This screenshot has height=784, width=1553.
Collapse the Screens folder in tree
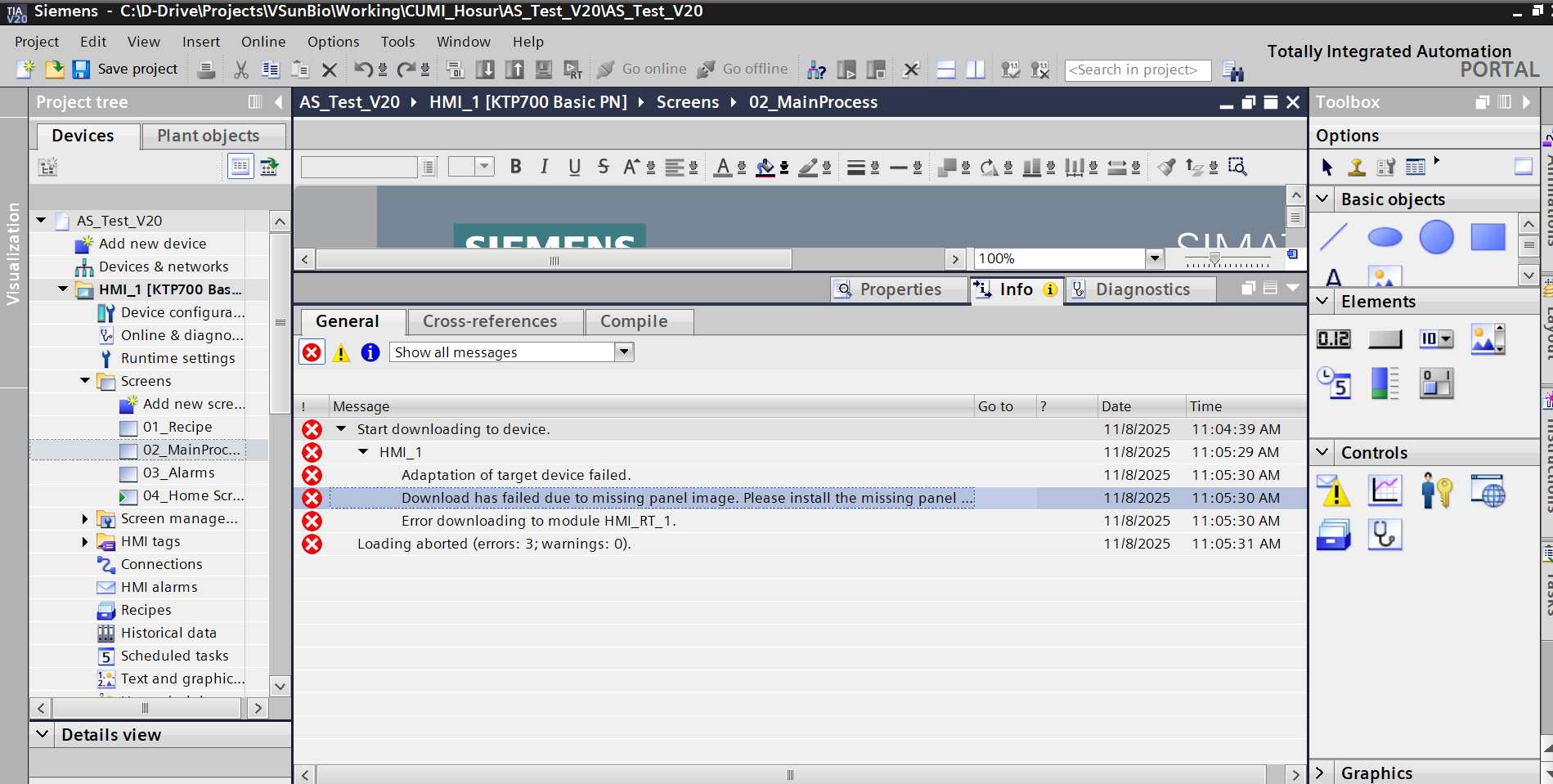tap(85, 381)
